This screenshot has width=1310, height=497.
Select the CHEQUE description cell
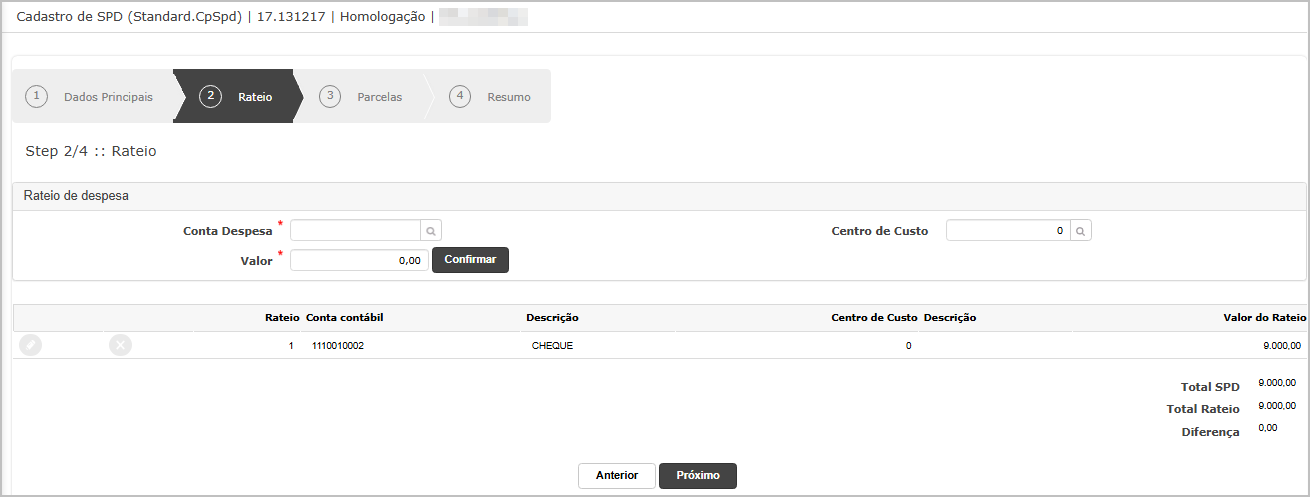click(x=552, y=346)
